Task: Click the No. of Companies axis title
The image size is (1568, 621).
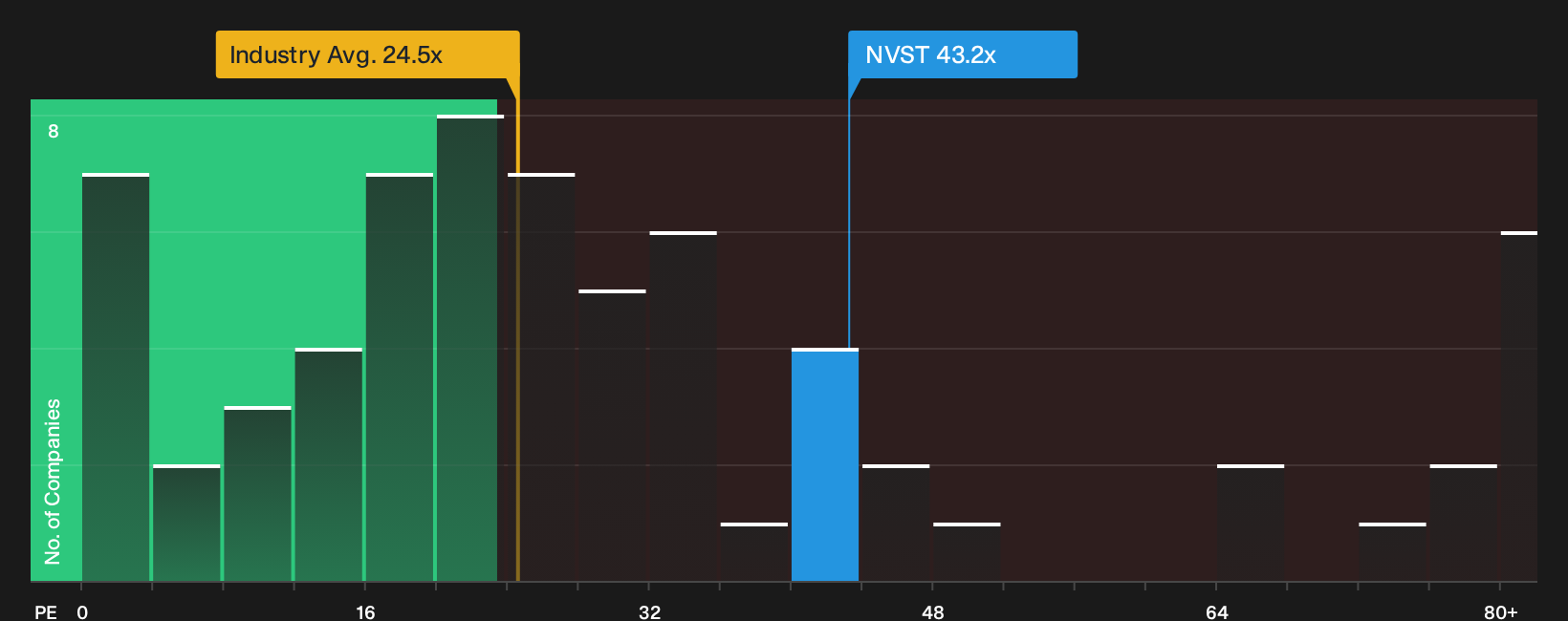Action: (53, 481)
